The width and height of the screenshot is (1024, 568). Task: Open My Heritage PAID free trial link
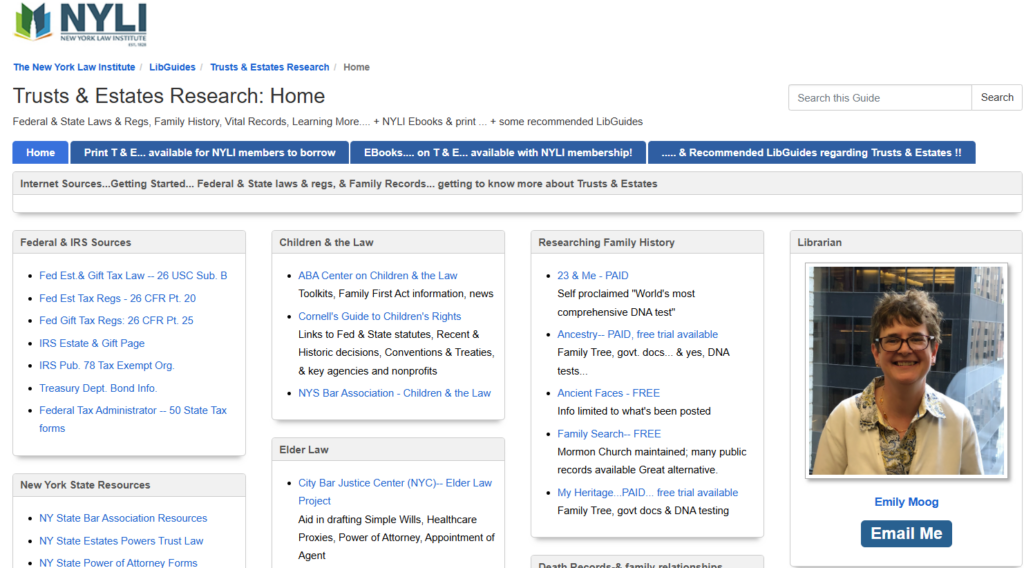(647, 492)
